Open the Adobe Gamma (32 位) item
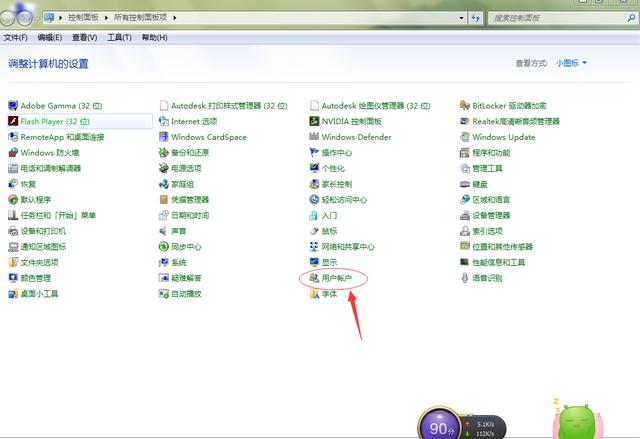This screenshot has width=640, height=439. pos(55,106)
